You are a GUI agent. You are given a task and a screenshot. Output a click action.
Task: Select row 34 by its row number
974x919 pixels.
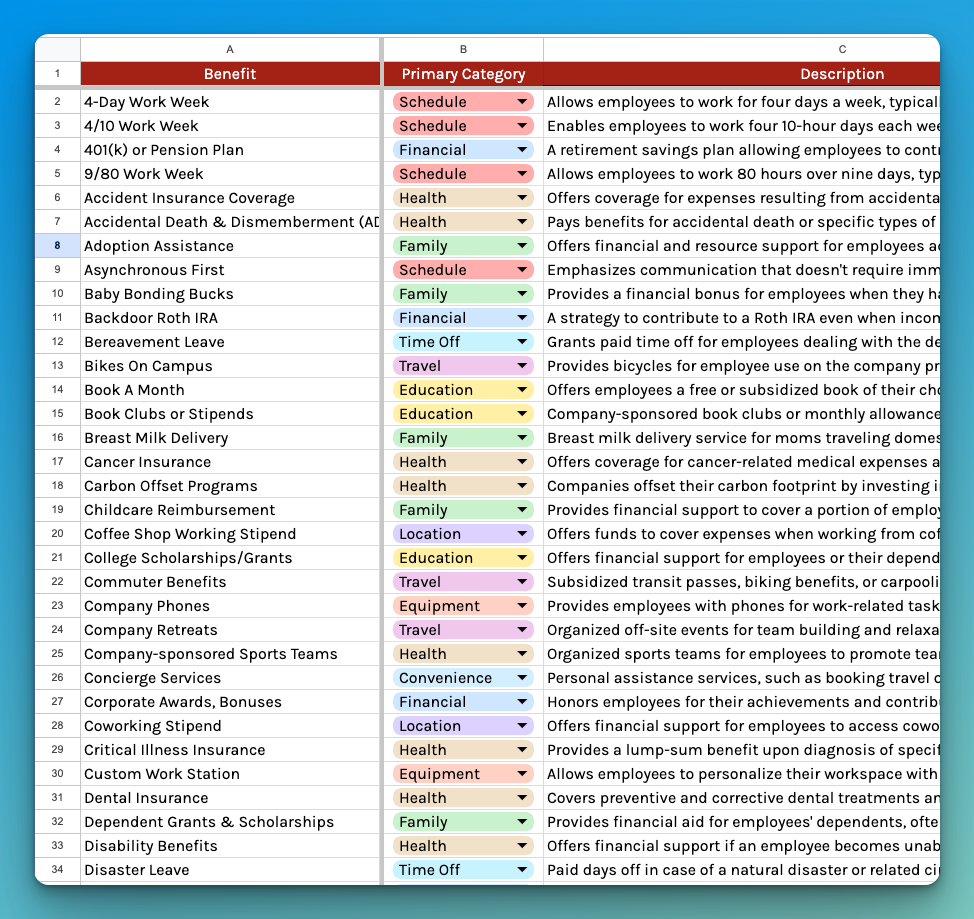coord(57,870)
